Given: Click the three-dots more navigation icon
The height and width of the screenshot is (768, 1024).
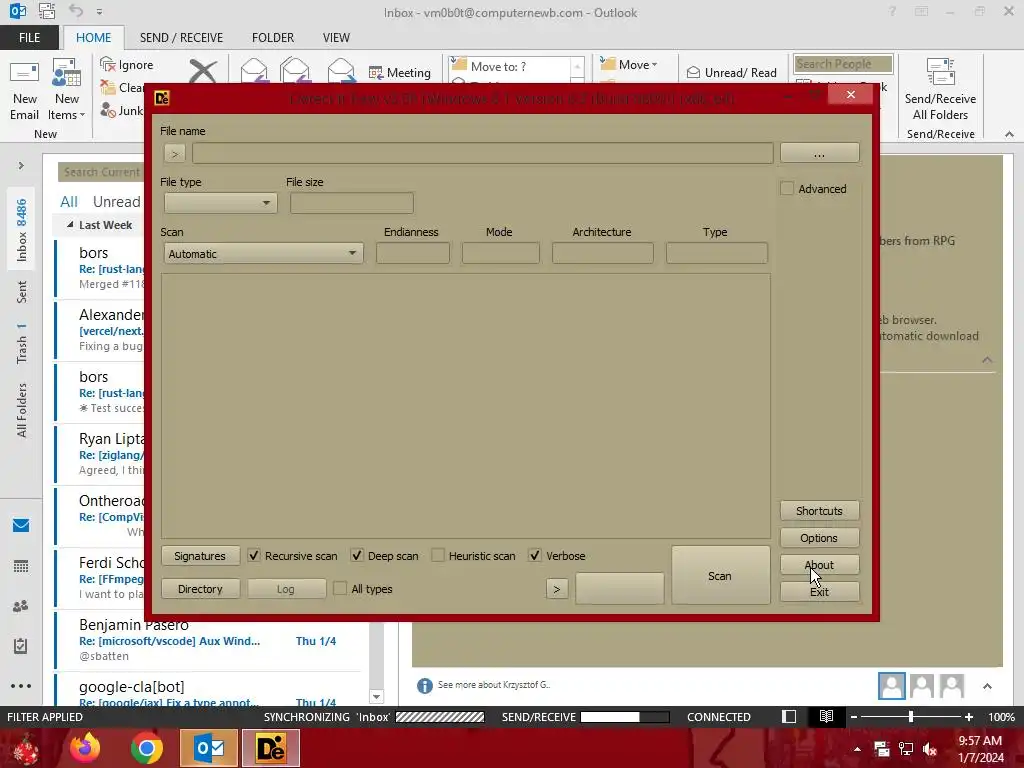Looking at the screenshot, I should [x=21, y=686].
